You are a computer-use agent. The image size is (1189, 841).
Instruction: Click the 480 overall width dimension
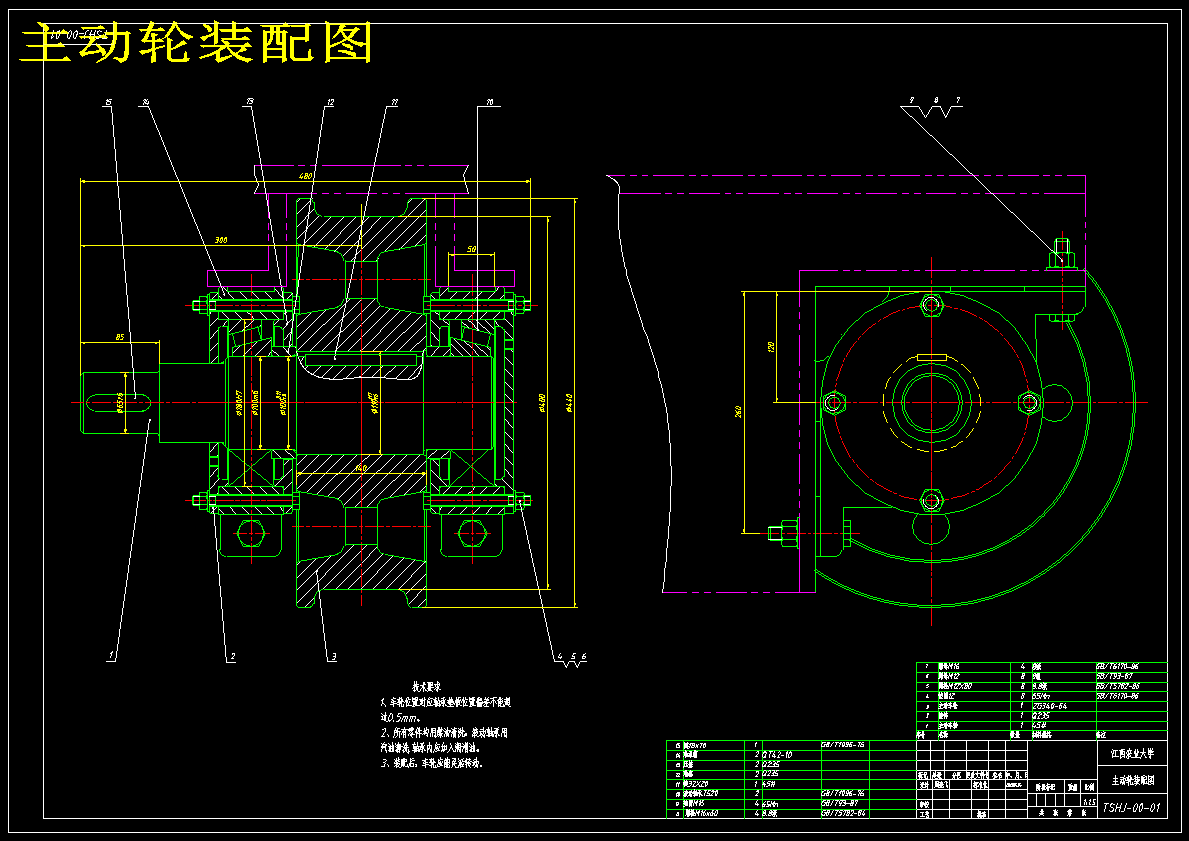[306, 176]
